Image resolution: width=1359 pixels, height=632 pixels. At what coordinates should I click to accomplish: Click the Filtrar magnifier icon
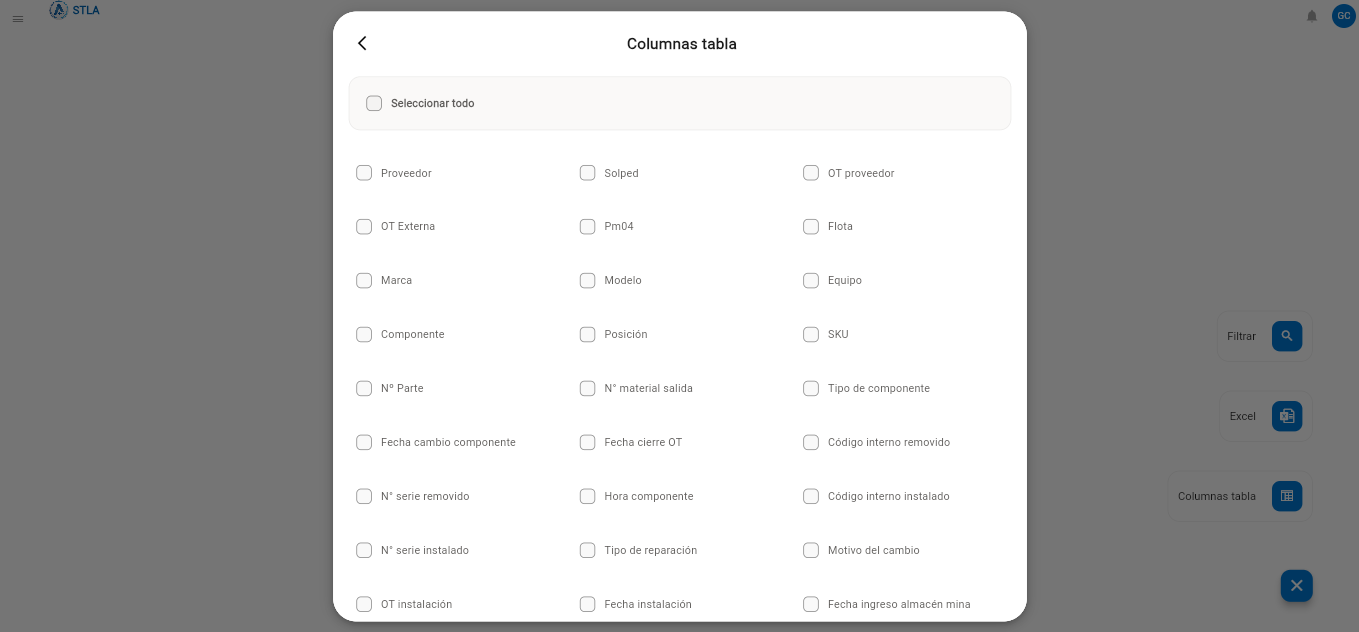coord(1287,336)
